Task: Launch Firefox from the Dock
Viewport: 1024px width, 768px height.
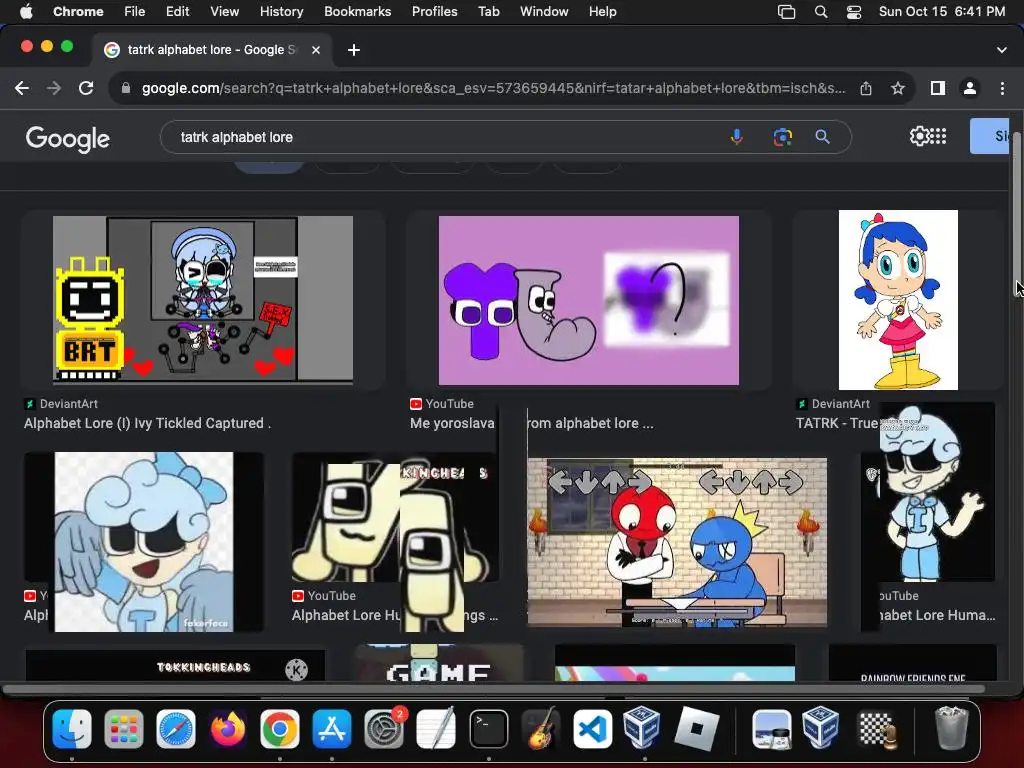Action: coord(228,729)
